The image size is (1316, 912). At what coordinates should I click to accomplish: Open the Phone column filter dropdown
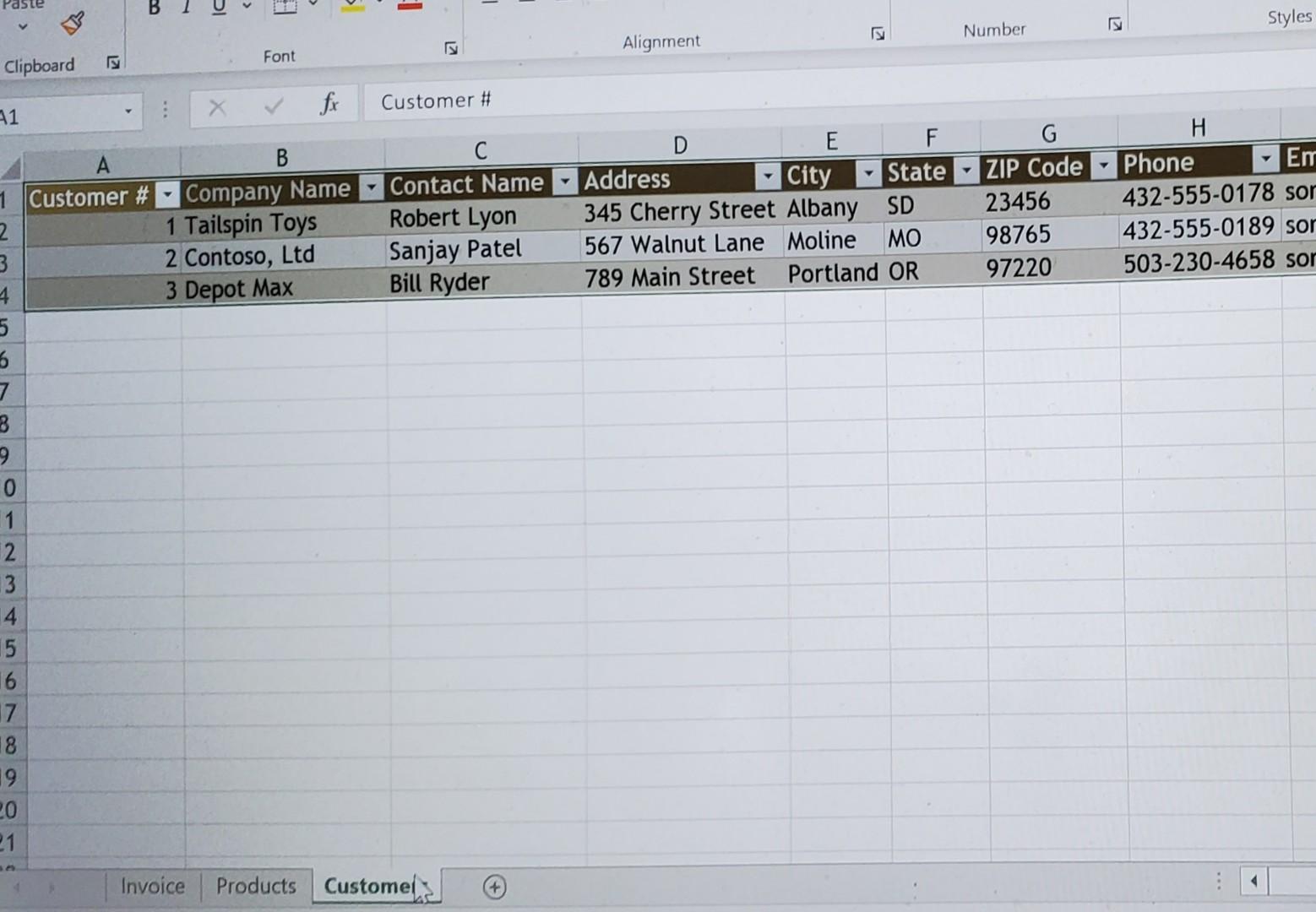point(1264,159)
